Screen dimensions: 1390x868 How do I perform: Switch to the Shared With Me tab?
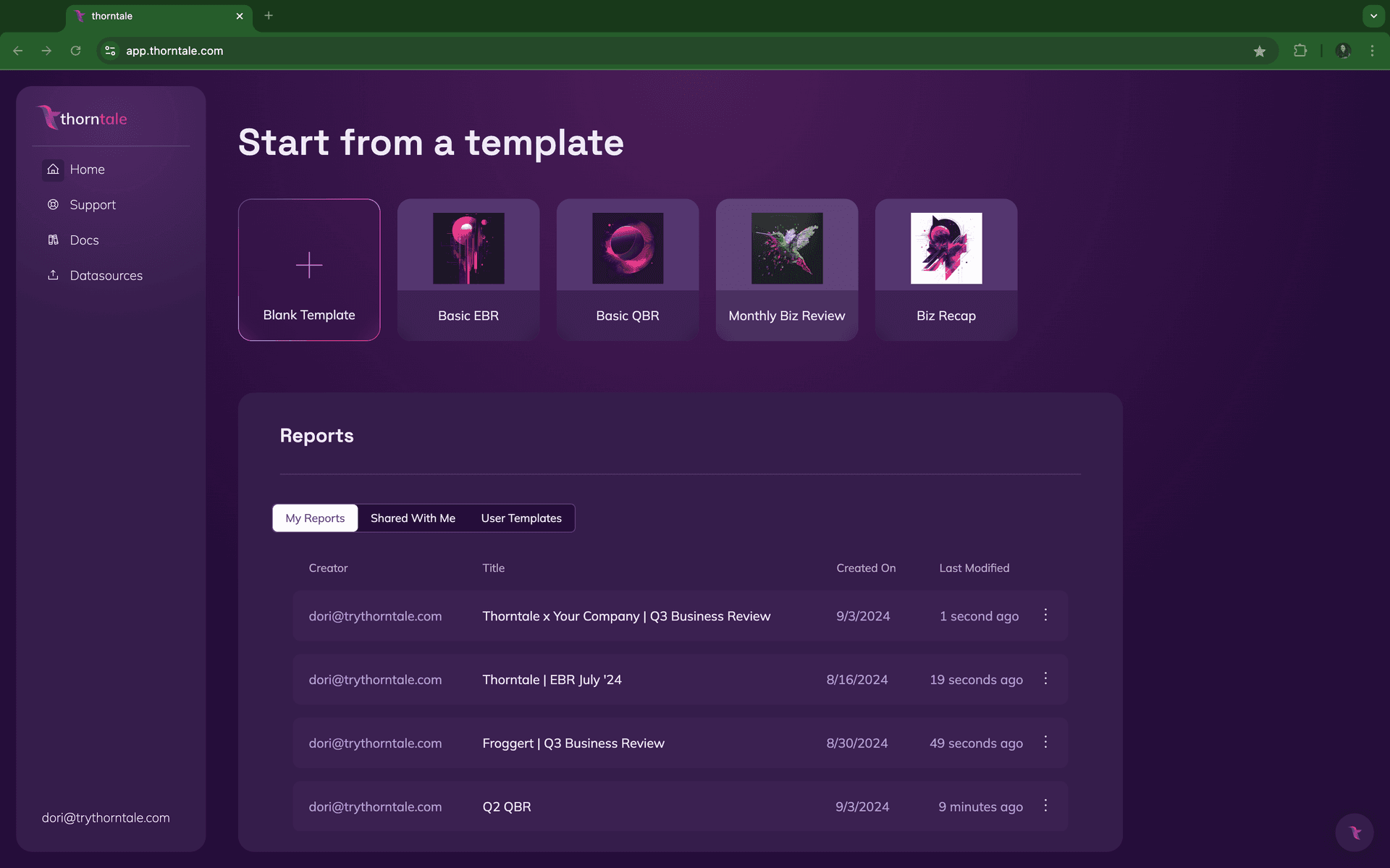413,518
